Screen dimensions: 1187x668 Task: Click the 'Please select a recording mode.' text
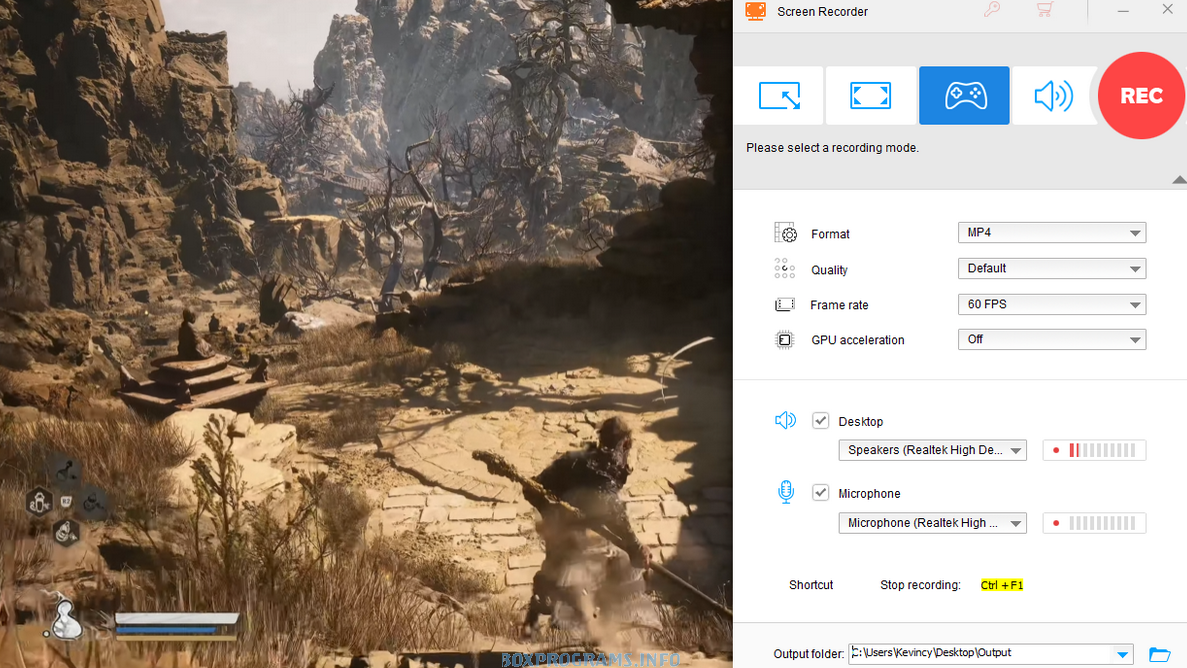click(x=833, y=148)
